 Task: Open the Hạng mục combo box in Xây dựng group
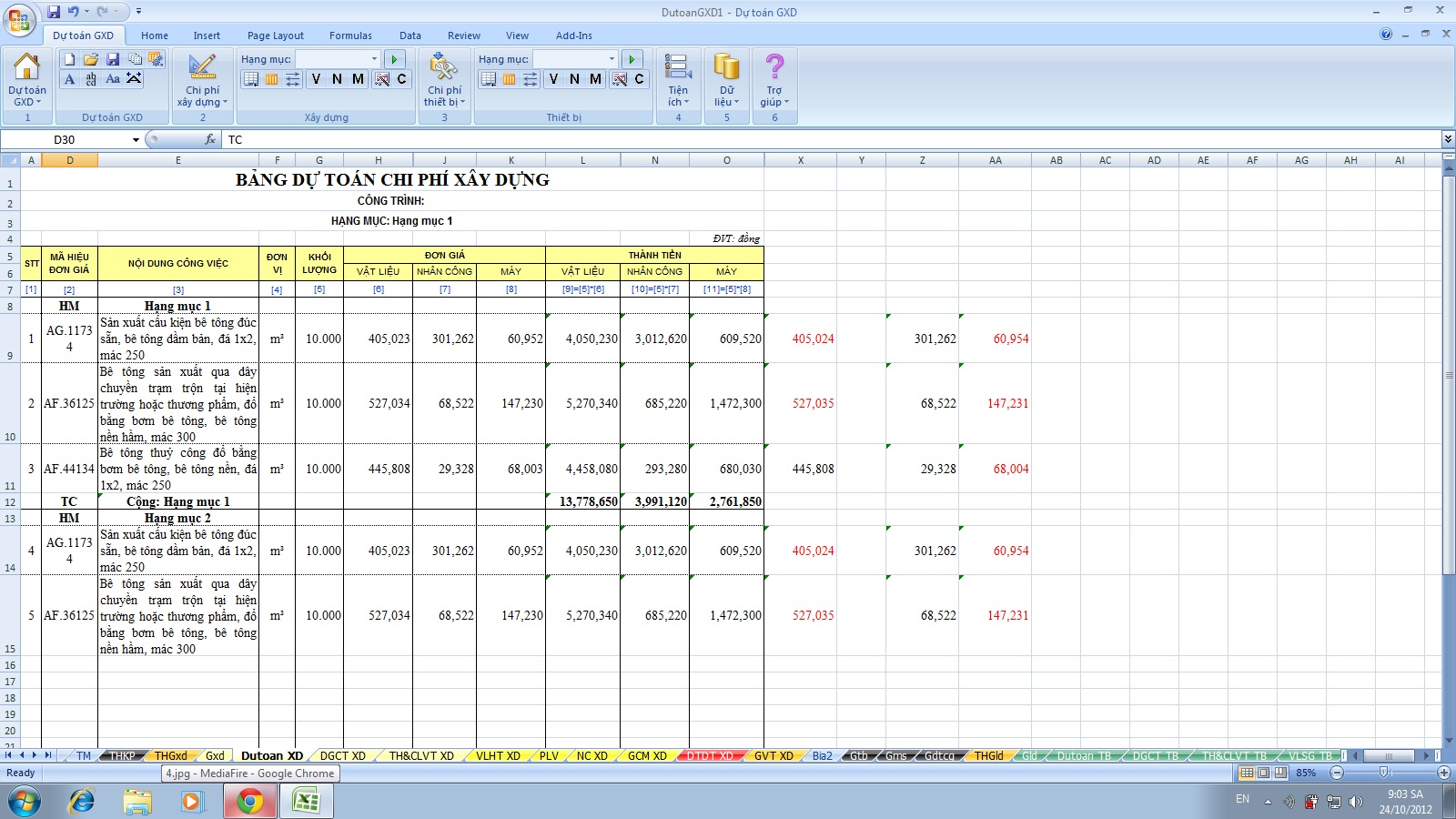[338, 59]
